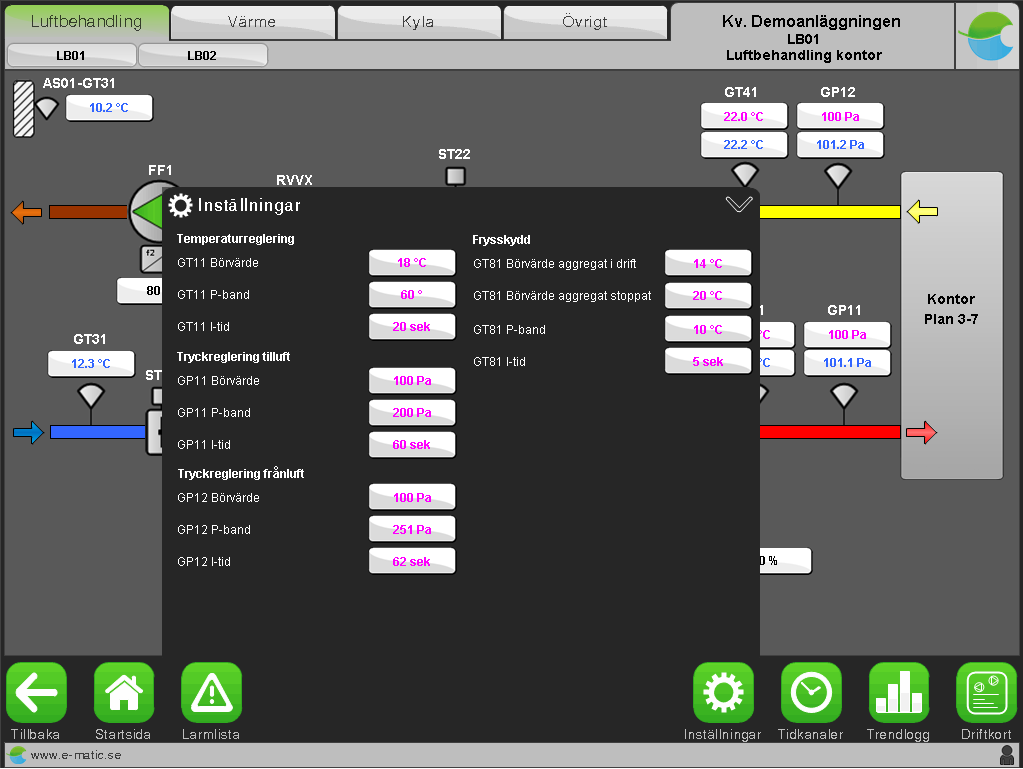The width and height of the screenshot is (1023, 769).
Task: Click the blue outdoor air duct segment
Action: 98,432
